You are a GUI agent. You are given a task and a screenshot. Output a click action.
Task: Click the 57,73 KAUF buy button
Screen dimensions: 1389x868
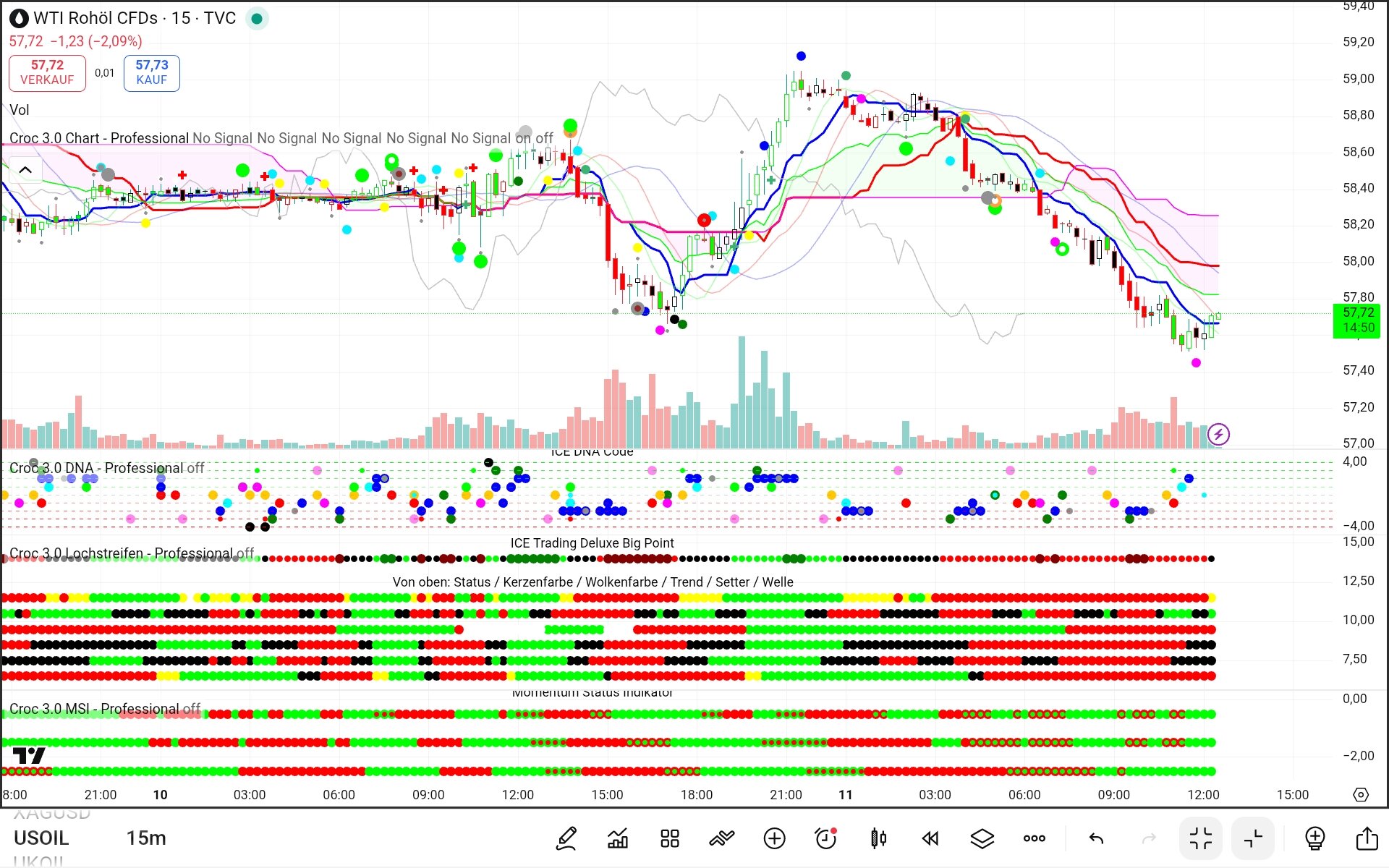tap(152, 72)
